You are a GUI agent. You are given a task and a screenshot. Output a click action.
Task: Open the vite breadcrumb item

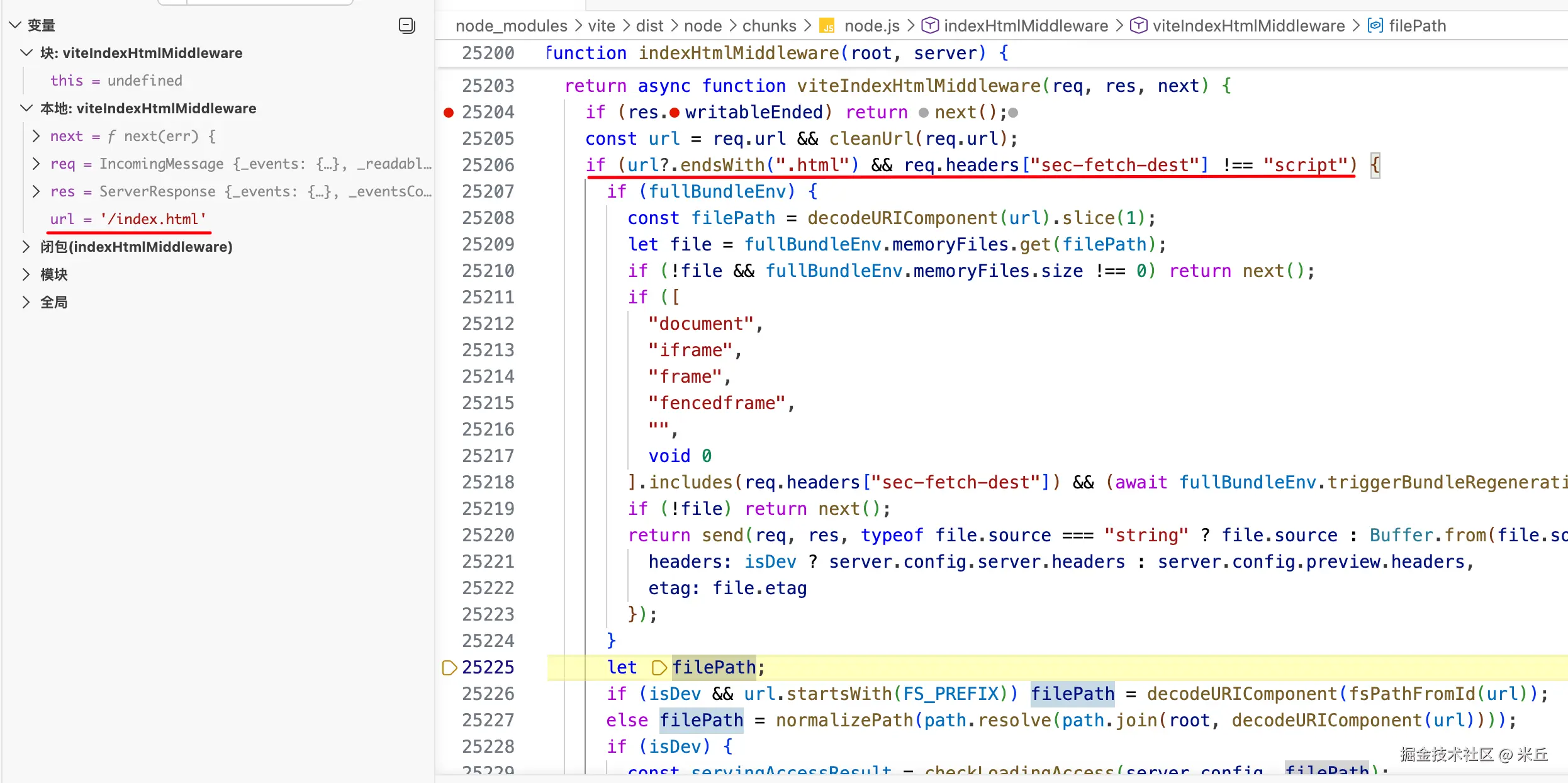click(602, 26)
